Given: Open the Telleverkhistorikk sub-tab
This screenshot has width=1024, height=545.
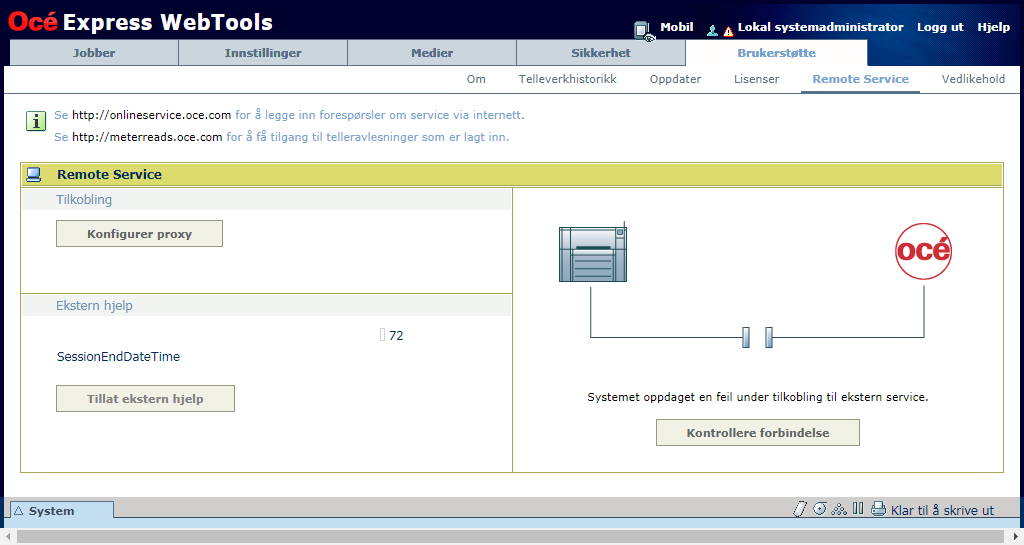Looking at the screenshot, I should coord(568,79).
